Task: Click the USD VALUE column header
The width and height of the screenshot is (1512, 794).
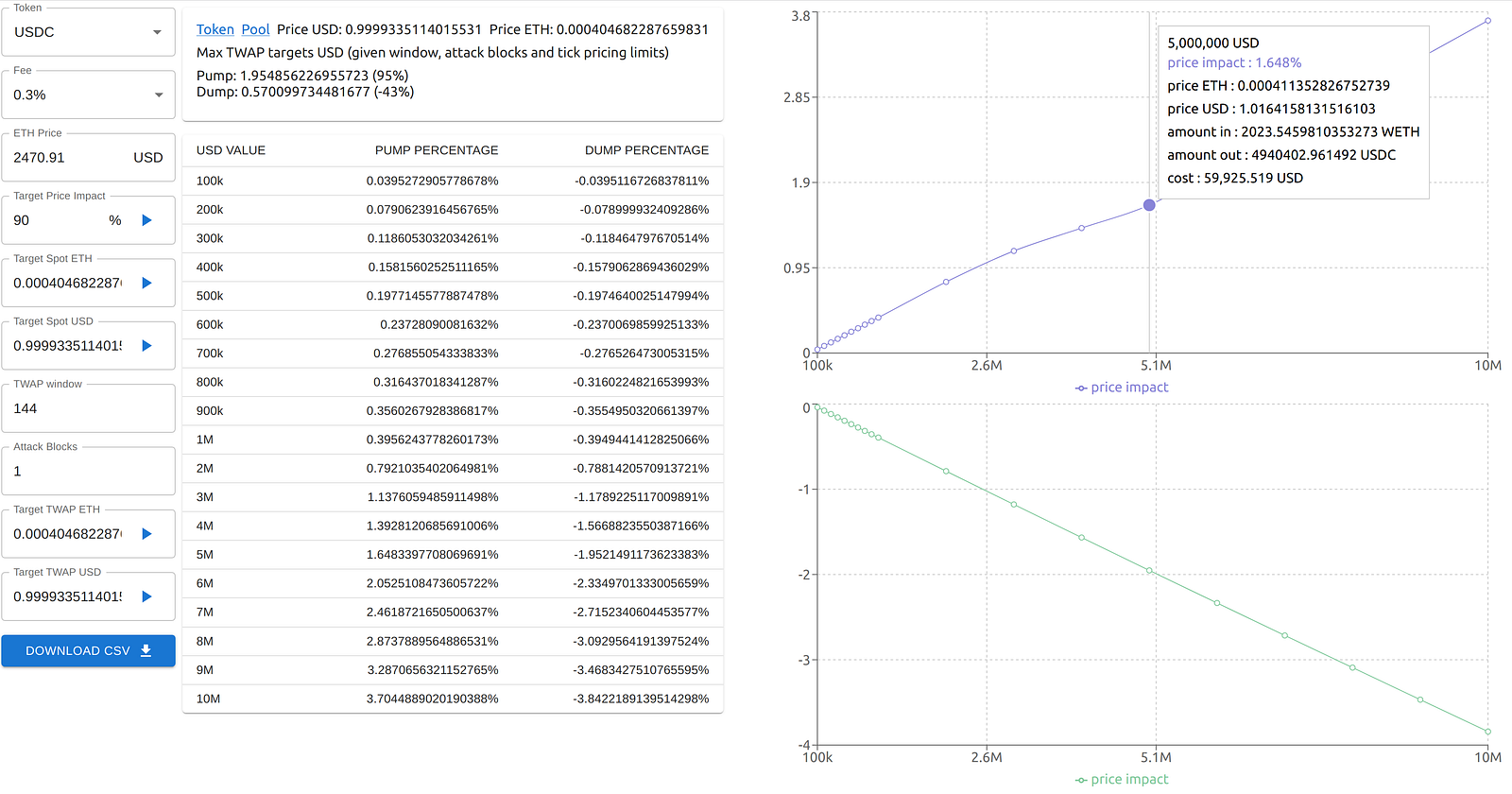Action: point(231,150)
